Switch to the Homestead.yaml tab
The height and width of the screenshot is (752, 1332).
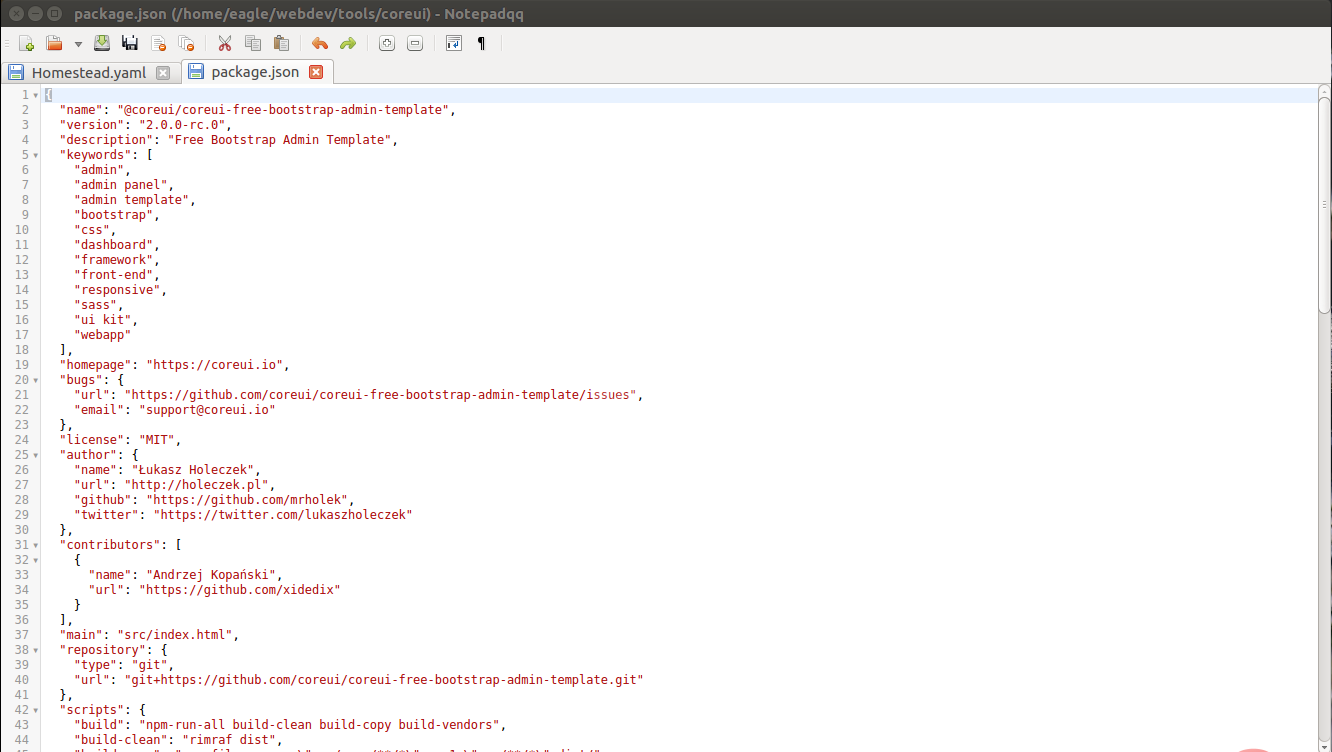[x=88, y=72]
